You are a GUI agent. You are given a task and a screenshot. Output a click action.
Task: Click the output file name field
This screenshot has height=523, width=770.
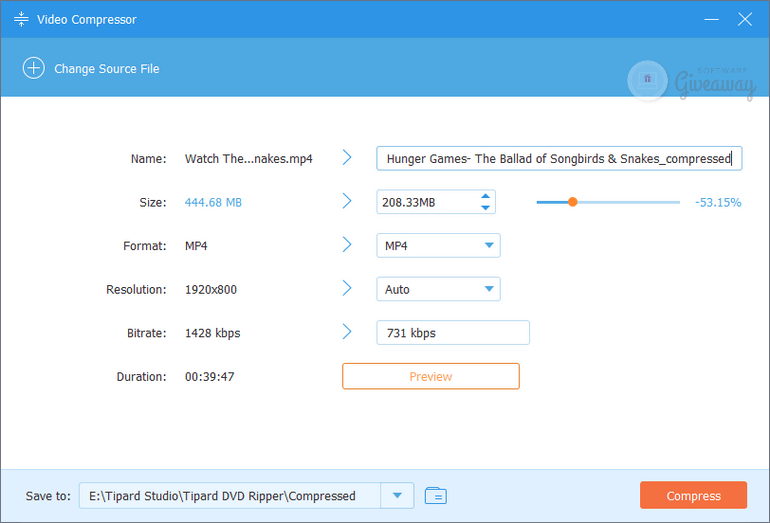tap(559, 159)
